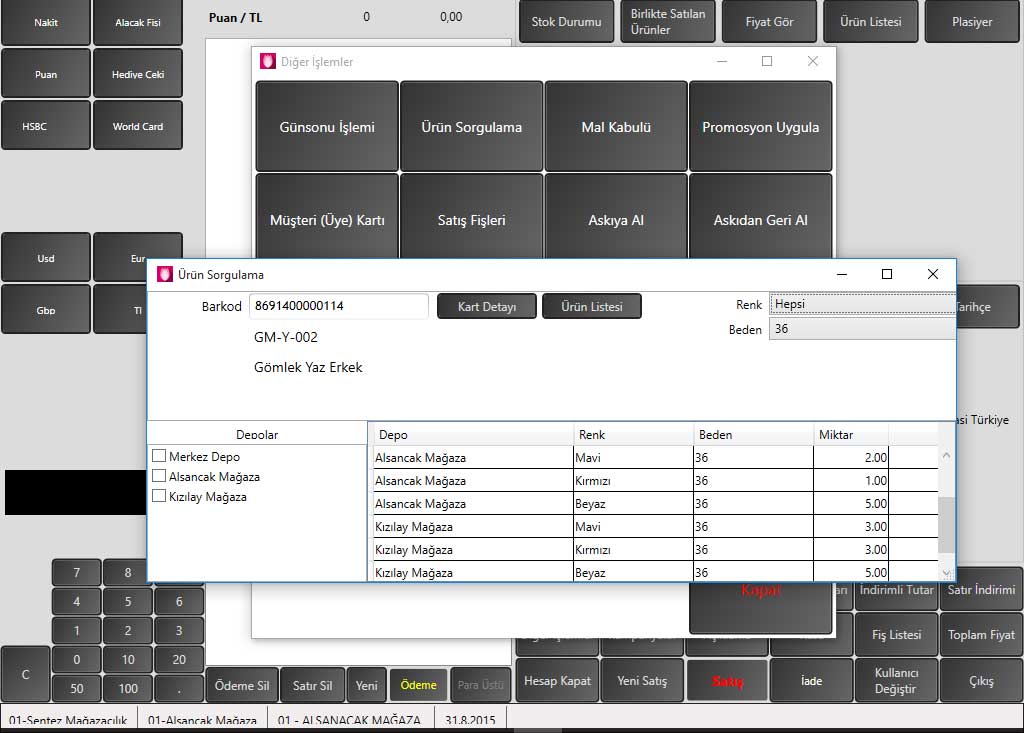Select quantity 2.00 in the table
The width and height of the screenshot is (1024, 733).
click(850, 457)
